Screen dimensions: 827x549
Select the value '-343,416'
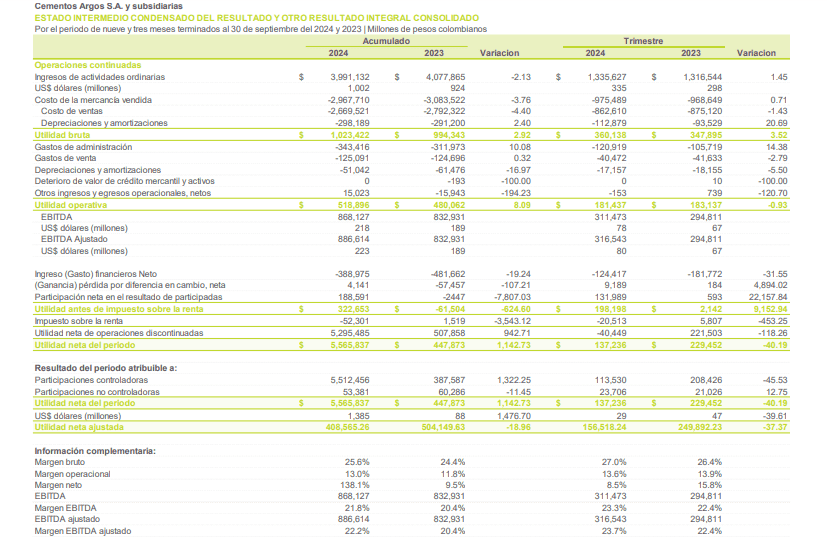pyautogui.click(x=352, y=147)
